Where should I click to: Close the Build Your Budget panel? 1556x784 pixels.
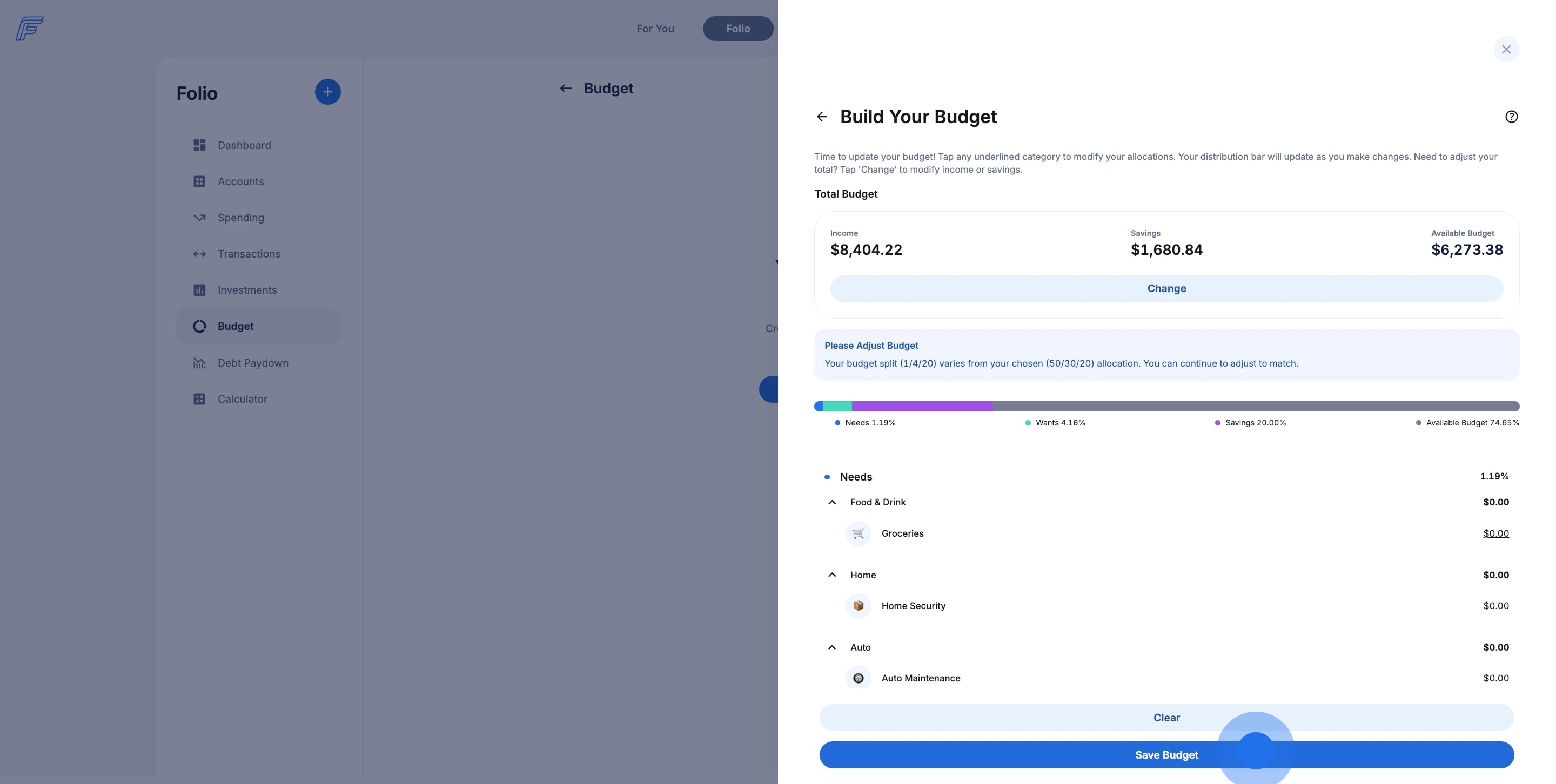[x=1506, y=50]
